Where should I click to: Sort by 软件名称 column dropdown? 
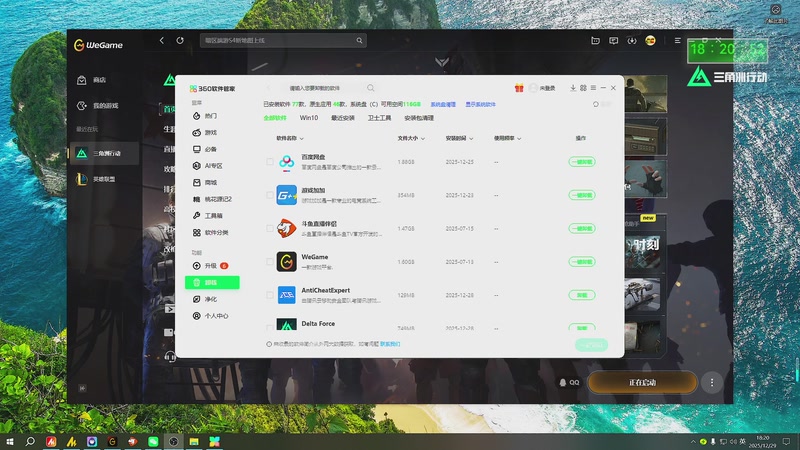(x=290, y=138)
